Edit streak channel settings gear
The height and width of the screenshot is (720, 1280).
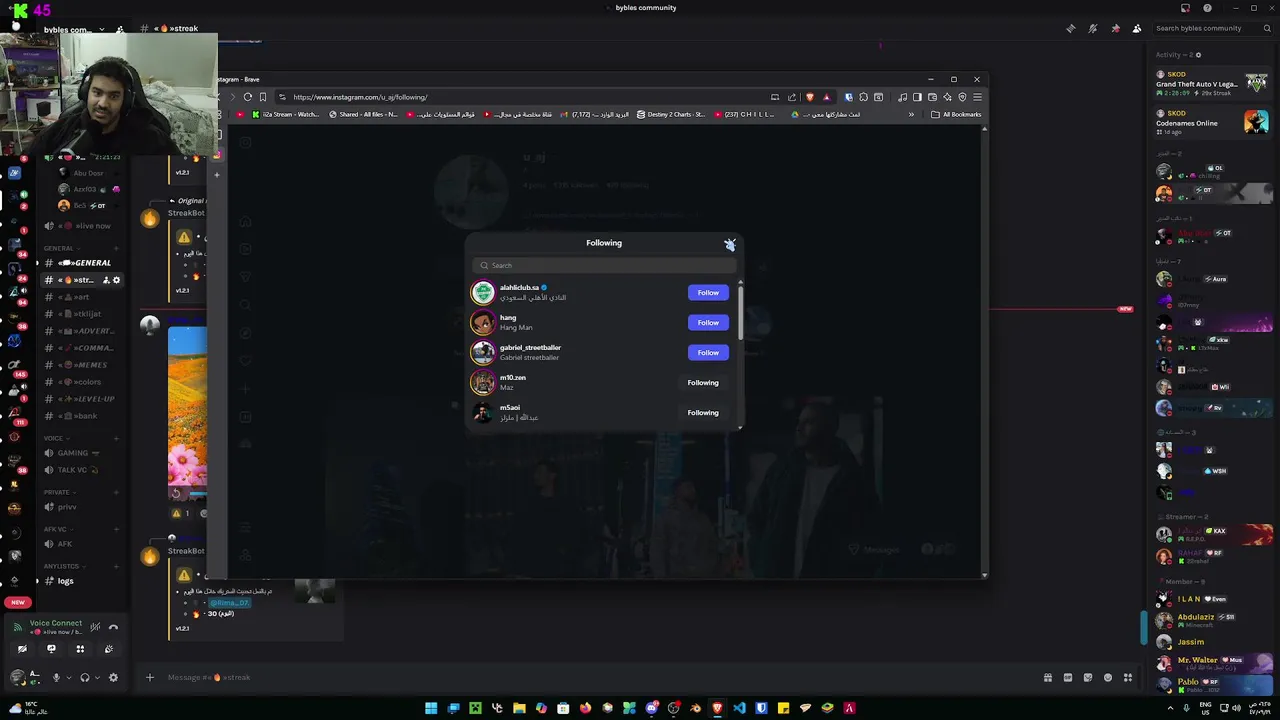click(116, 280)
